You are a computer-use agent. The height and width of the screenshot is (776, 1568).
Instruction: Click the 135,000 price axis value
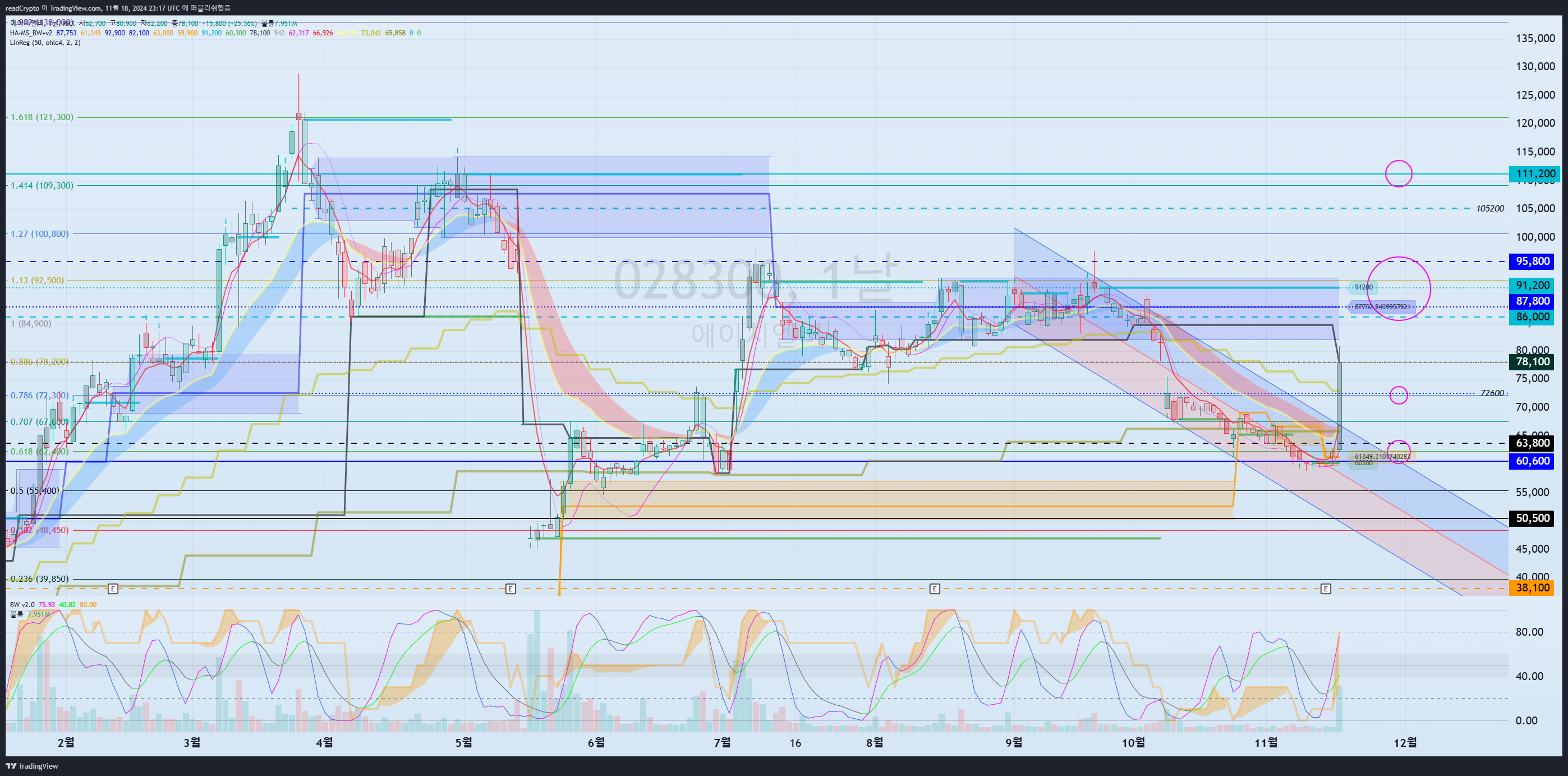(1535, 38)
